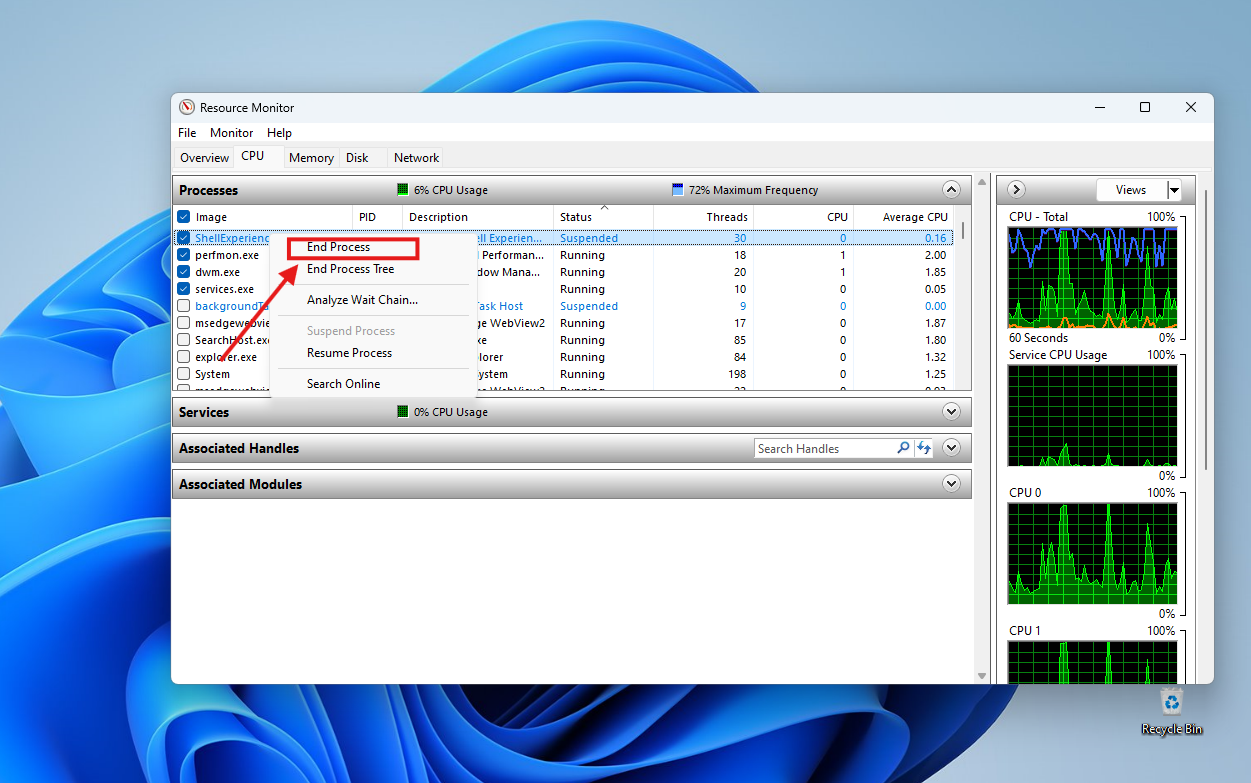
Task: Uncheck the ShellExperienceHost process checkbox
Action: (184, 238)
